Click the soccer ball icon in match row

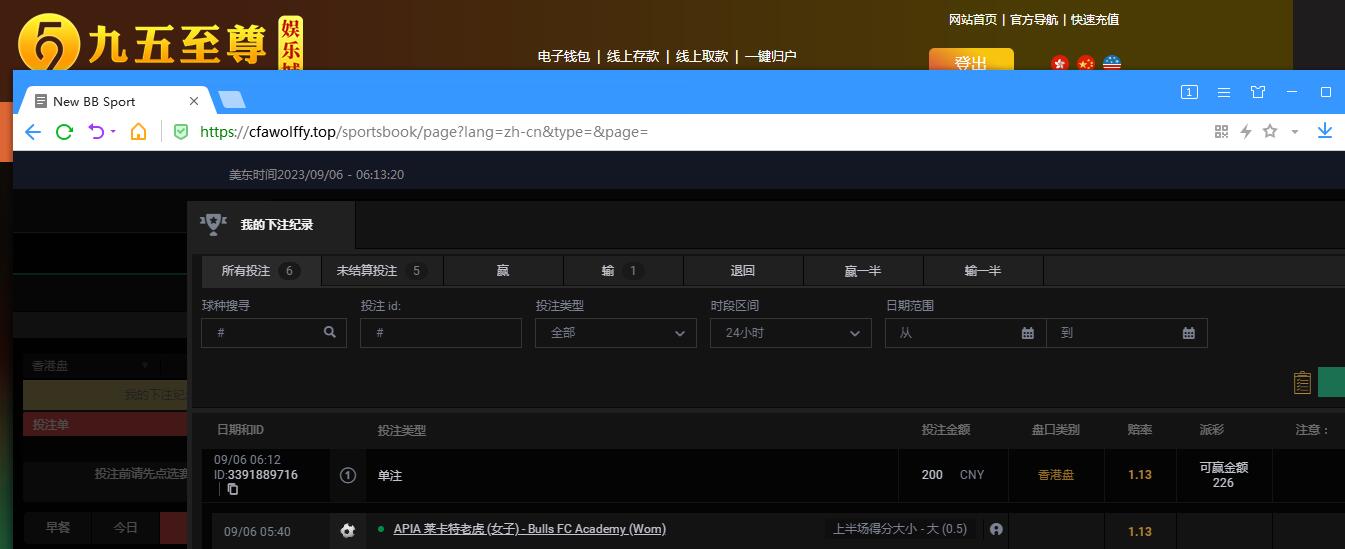coord(348,531)
